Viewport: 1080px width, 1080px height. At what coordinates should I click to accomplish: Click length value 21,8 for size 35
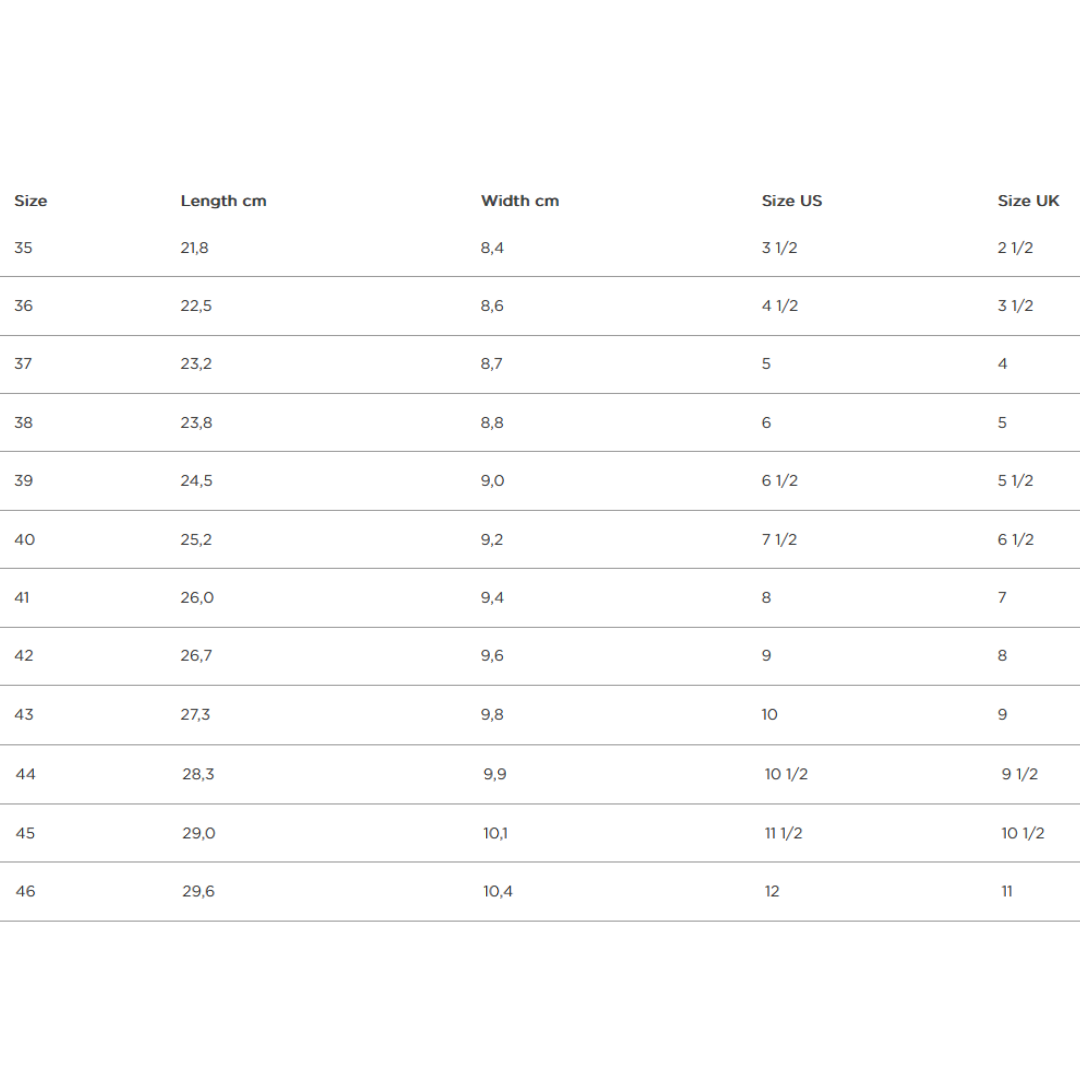[x=194, y=248]
